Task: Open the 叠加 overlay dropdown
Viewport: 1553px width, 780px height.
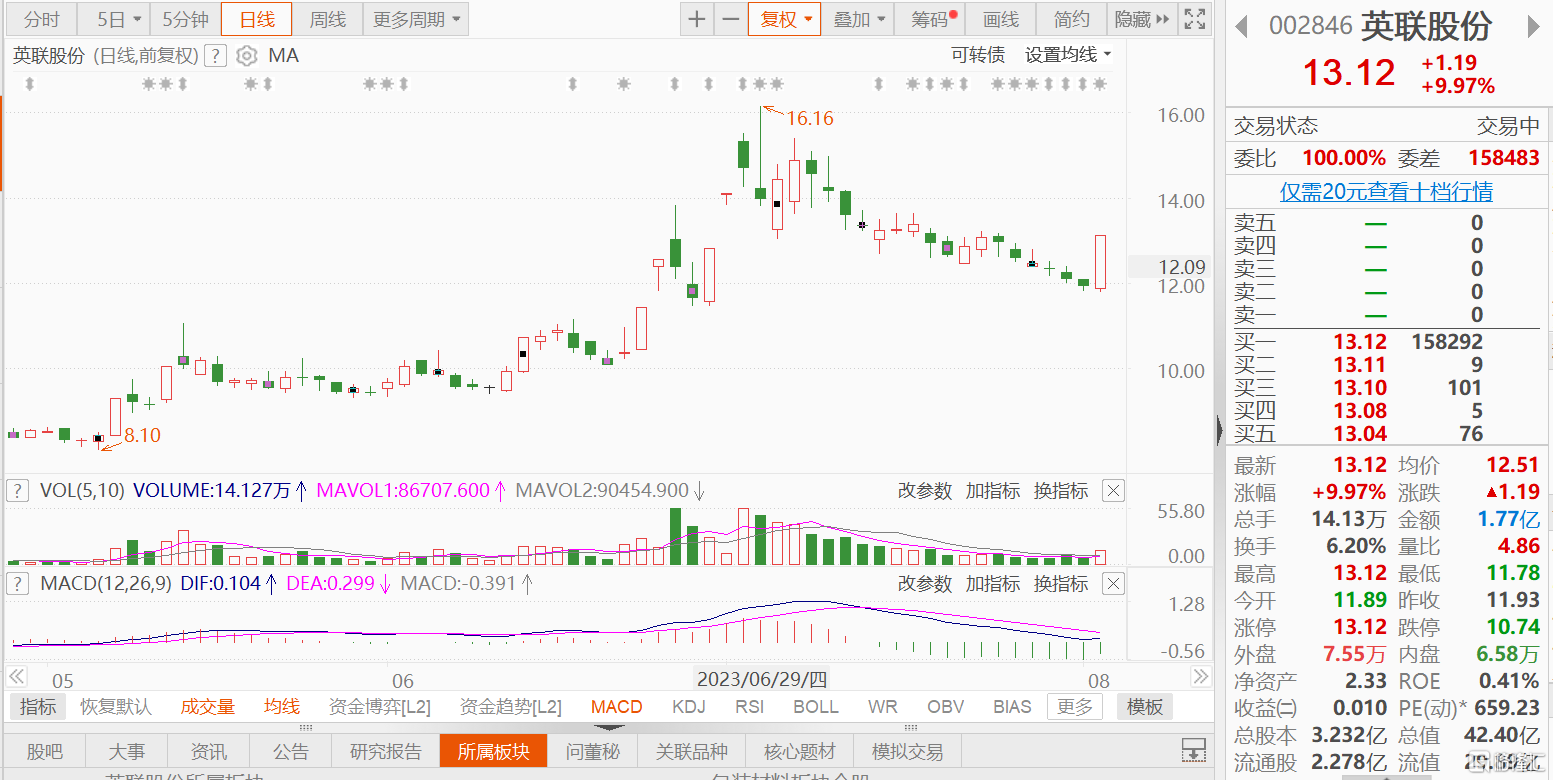Action: [858, 19]
